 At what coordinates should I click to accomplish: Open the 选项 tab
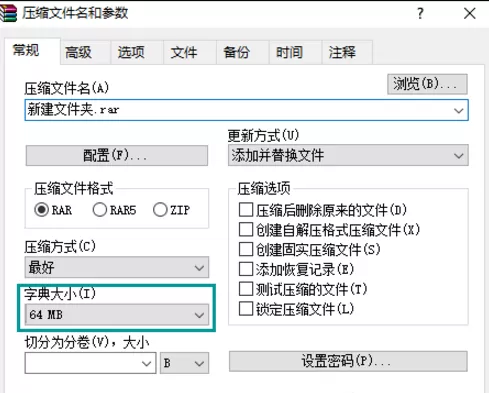pos(137,52)
